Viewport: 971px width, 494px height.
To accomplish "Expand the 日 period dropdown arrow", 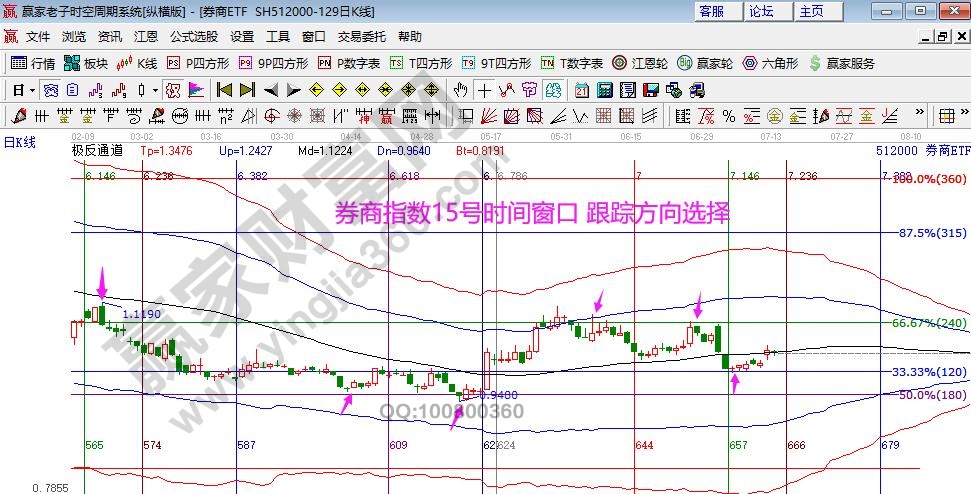I will (33, 91).
